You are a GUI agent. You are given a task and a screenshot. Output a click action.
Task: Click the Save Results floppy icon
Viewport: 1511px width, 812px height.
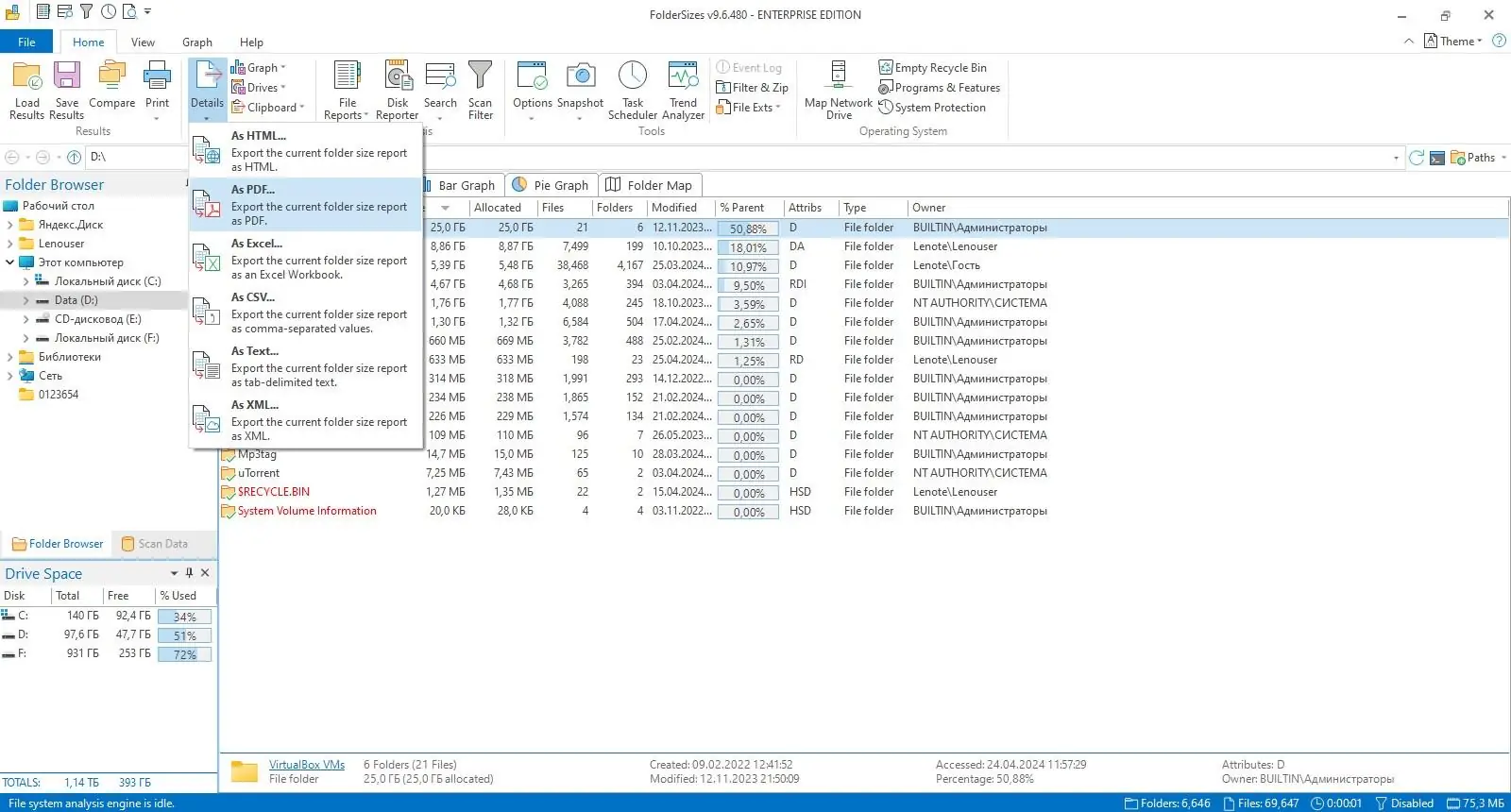click(67, 90)
